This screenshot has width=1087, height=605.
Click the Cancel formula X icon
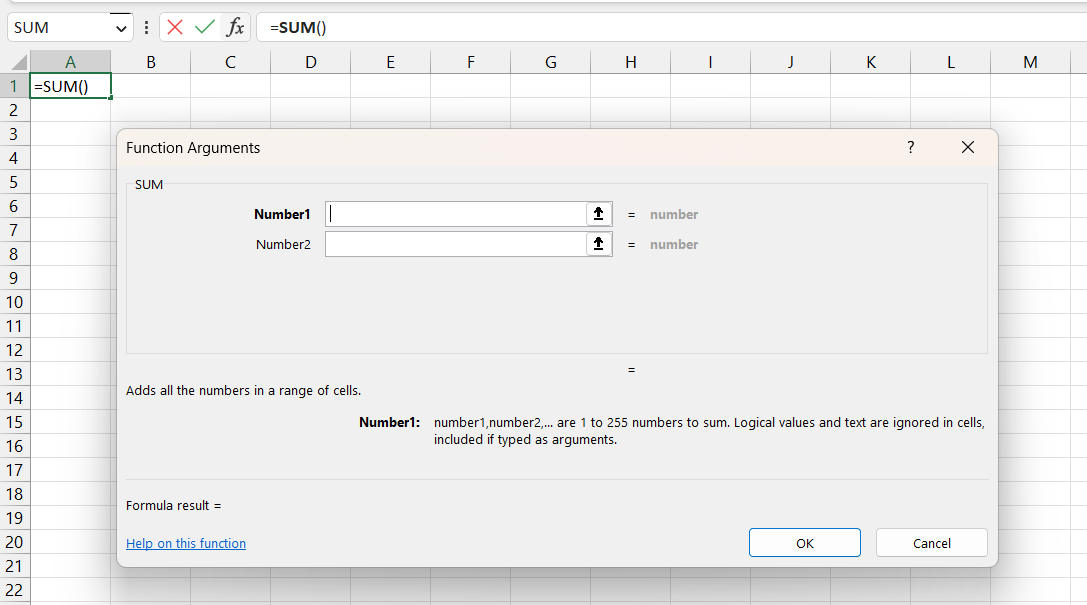pyautogui.click(x=175, y=27)
